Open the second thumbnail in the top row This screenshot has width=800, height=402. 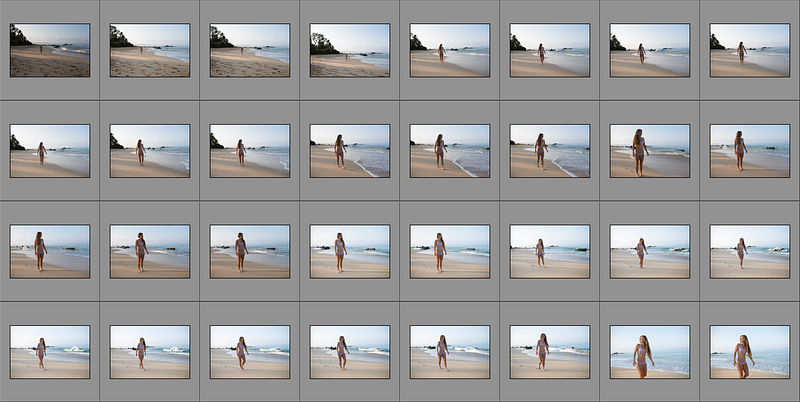click(150, 50)
